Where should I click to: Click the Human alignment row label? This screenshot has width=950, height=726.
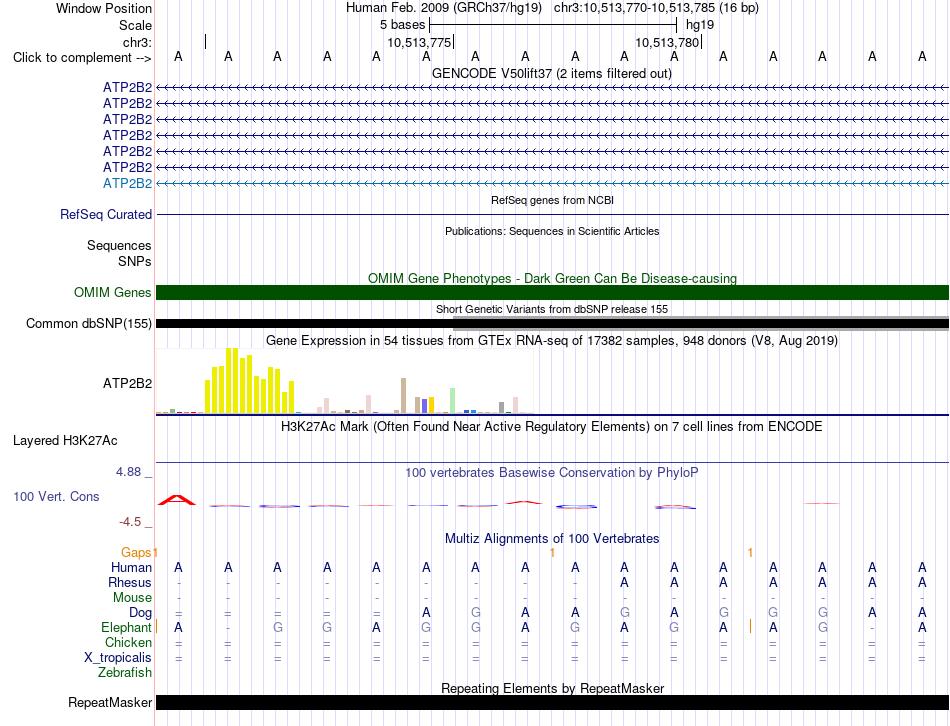coord(131,567)
